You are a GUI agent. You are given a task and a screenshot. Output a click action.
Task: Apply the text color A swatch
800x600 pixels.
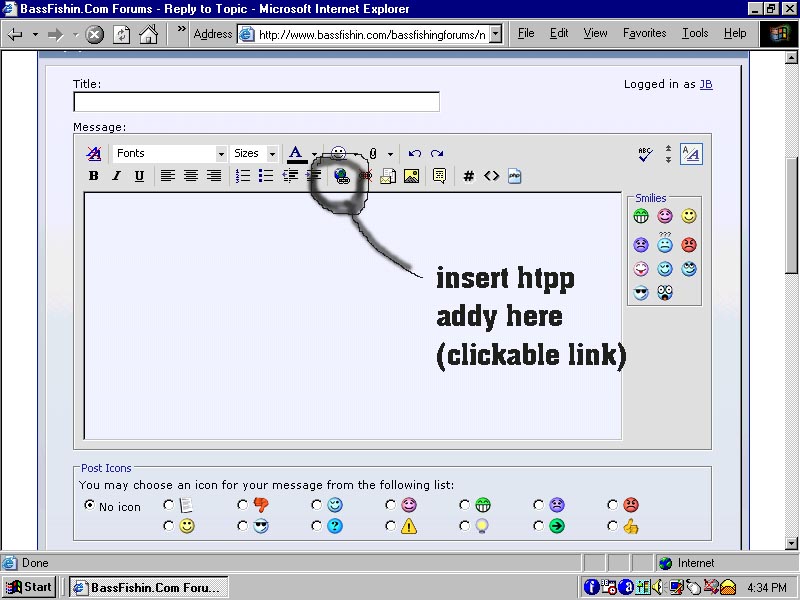pyautogui.click(x=296, y=154)
